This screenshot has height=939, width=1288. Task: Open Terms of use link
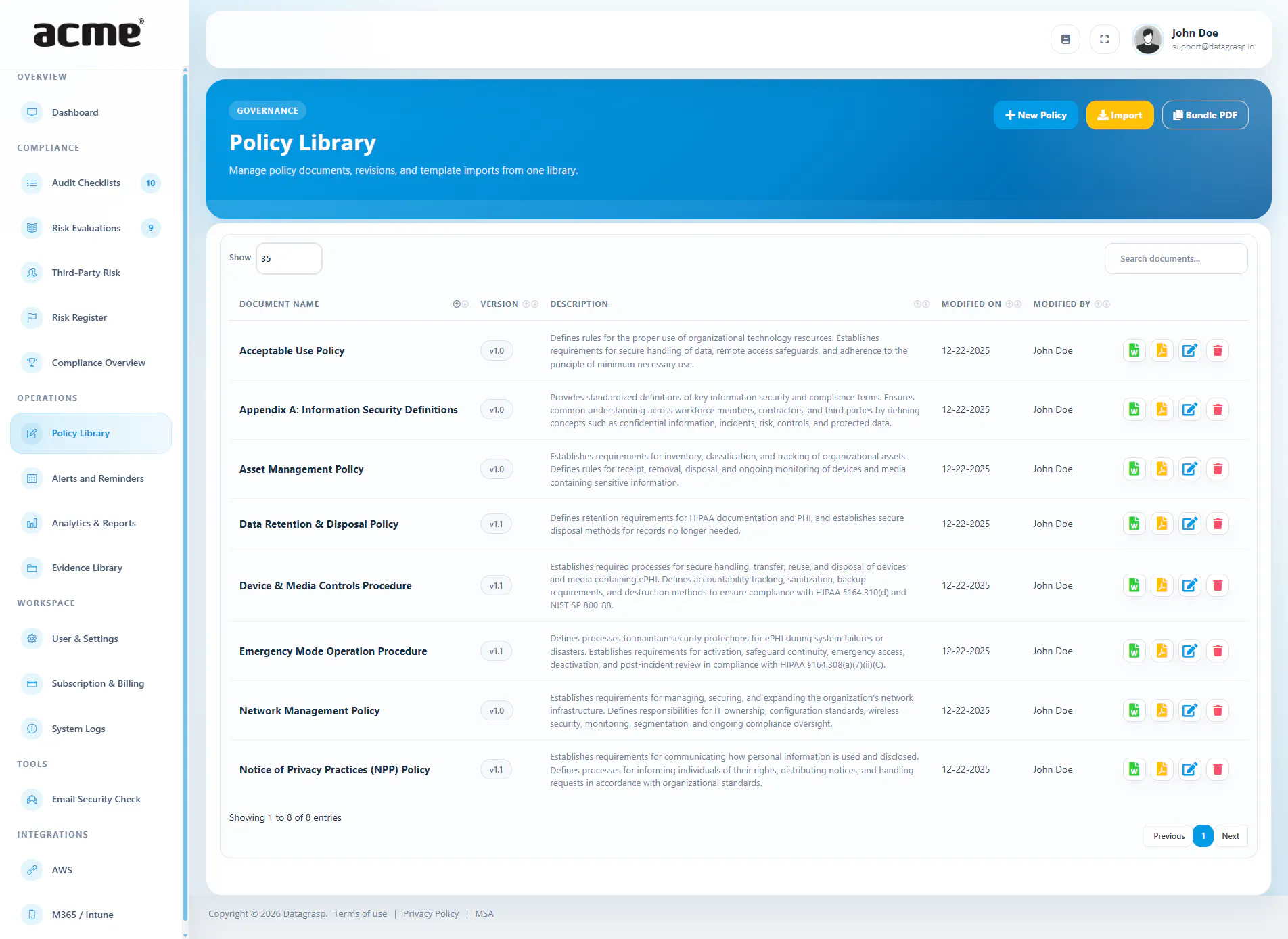(360, 913)
